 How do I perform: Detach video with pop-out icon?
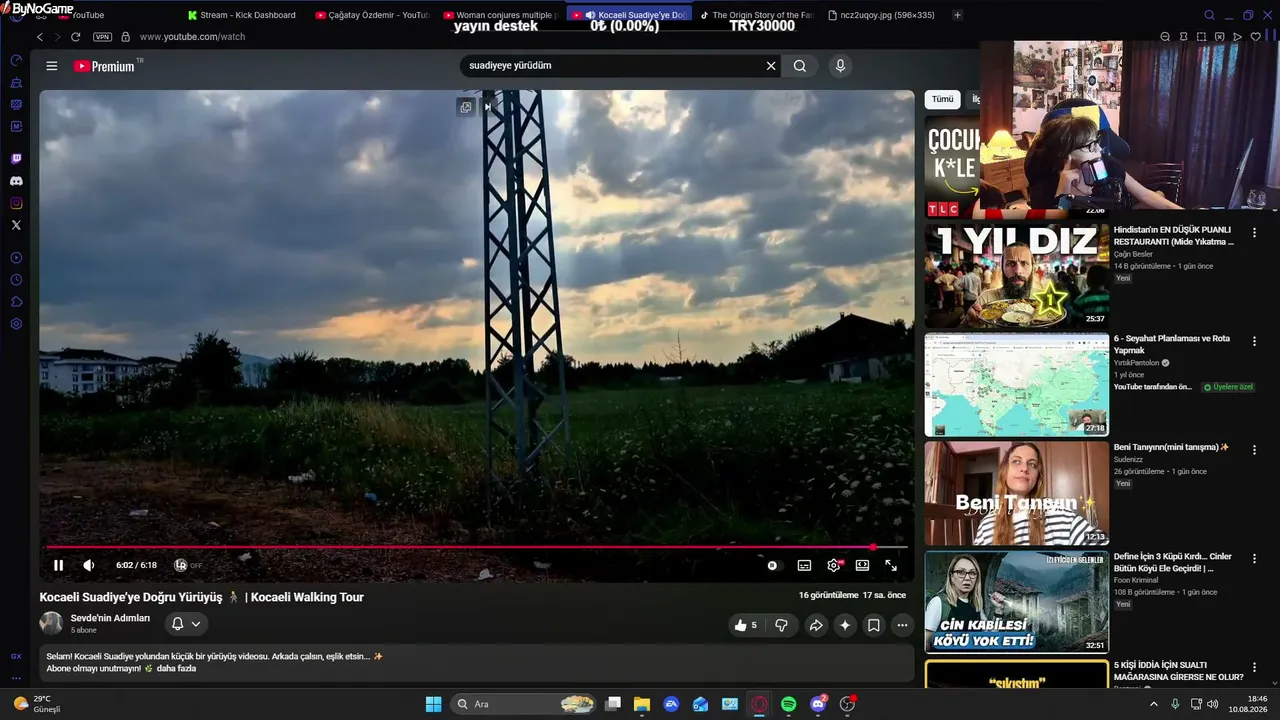(x=465, y=107)
